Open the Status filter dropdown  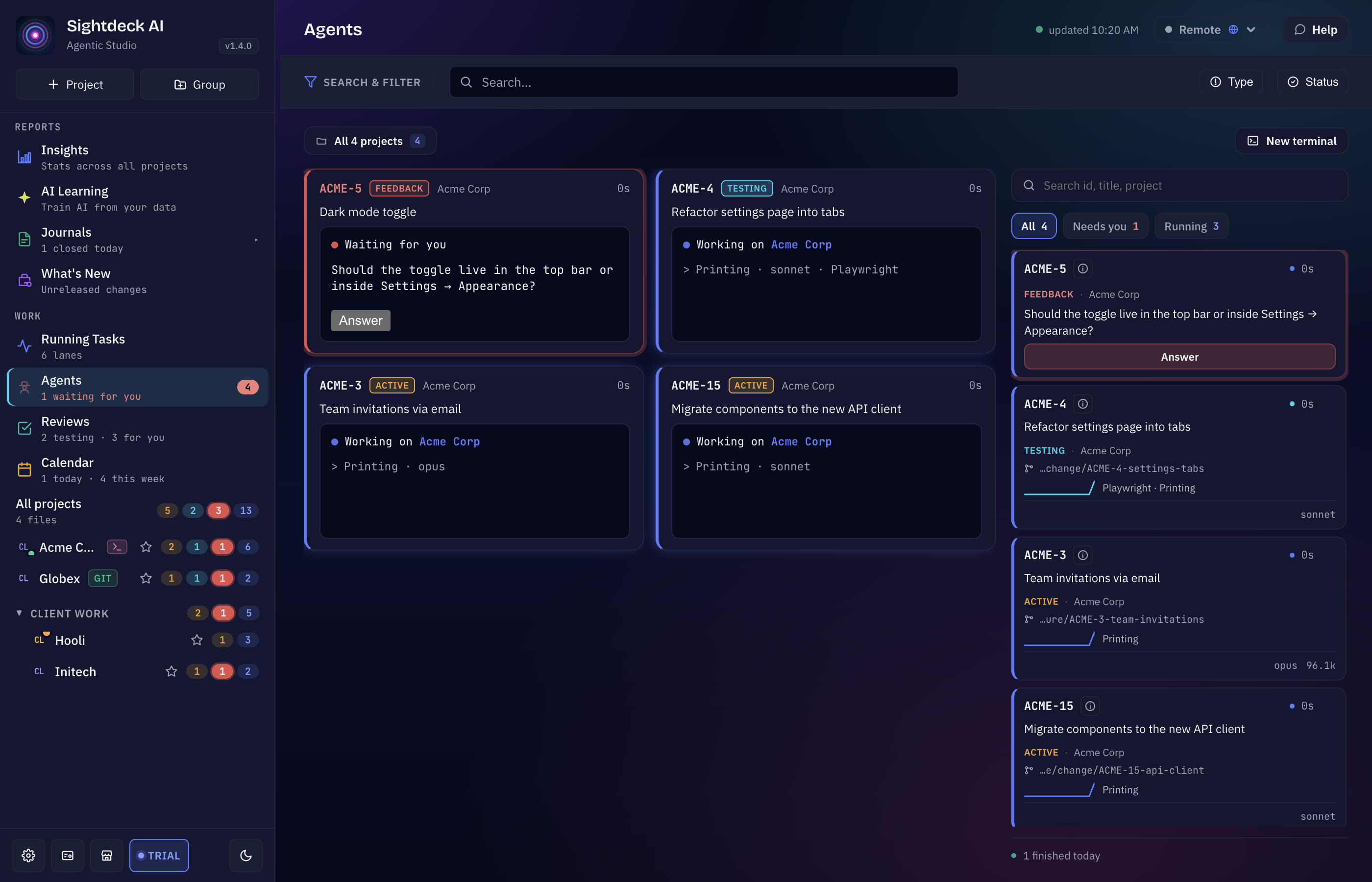(x=1312, y=82)
